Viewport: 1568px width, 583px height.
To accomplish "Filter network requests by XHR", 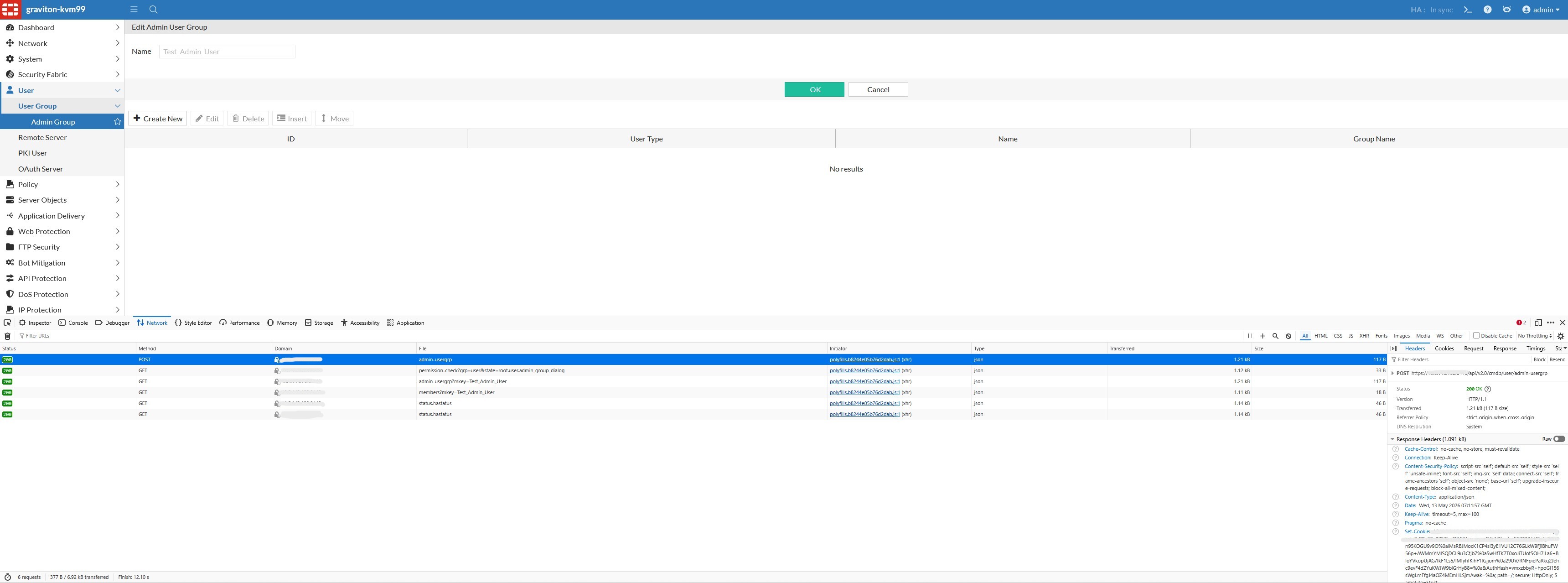I will coord(1364,336).
